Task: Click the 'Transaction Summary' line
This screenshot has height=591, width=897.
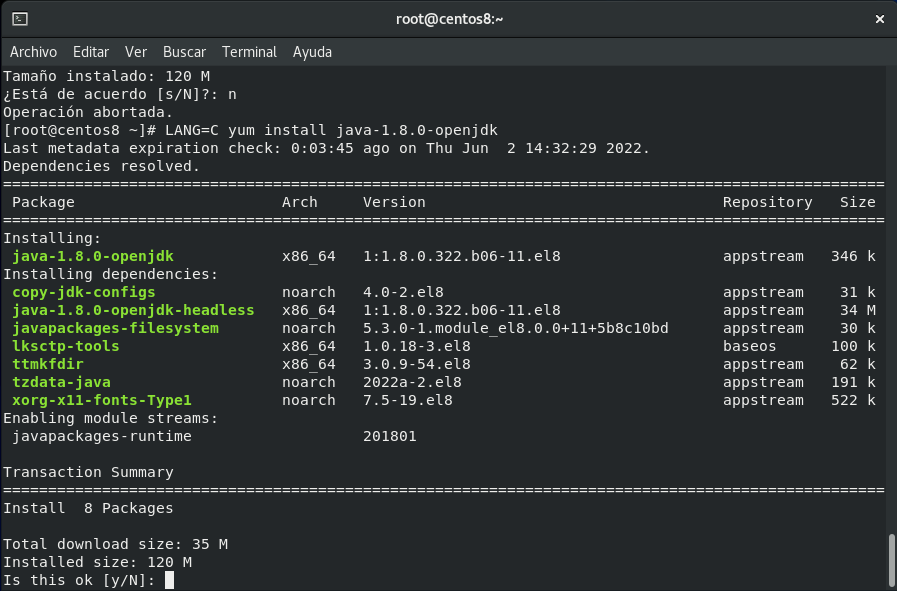Action: (88, 473)
